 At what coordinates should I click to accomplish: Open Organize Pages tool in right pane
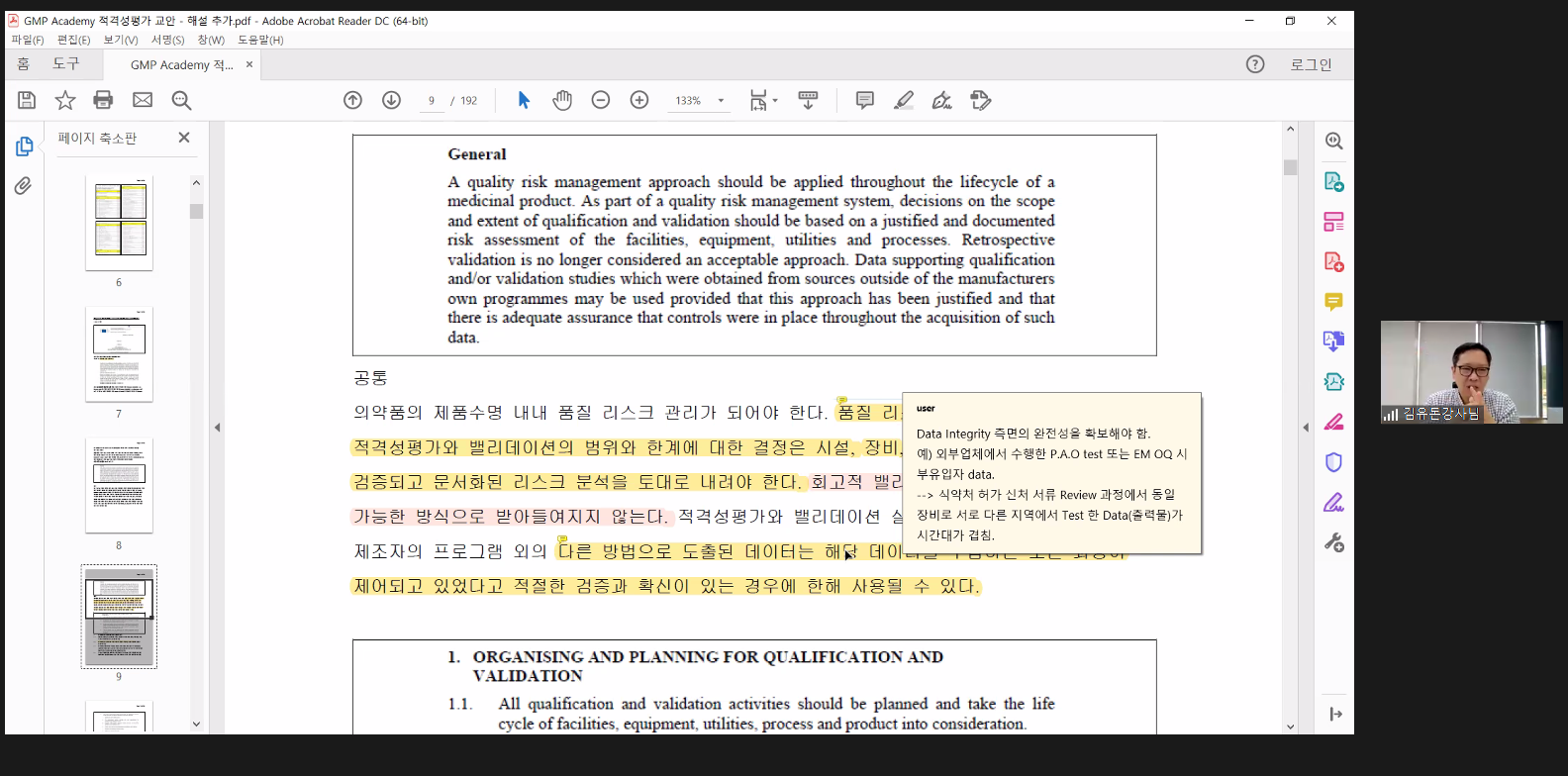tap(1334, 222)
